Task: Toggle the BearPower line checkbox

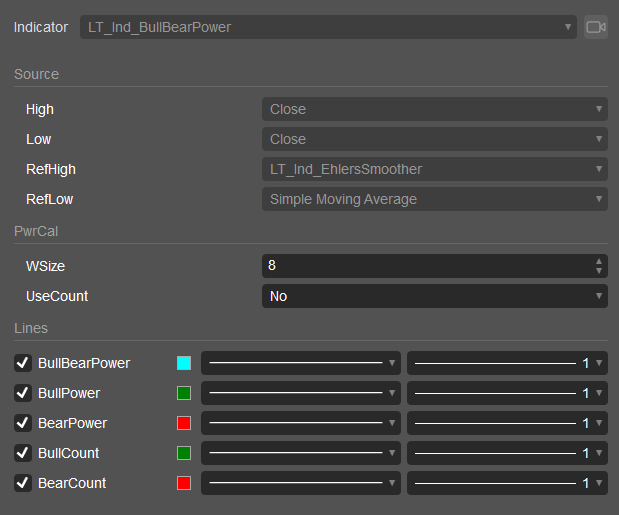Action: pos(23,423)
